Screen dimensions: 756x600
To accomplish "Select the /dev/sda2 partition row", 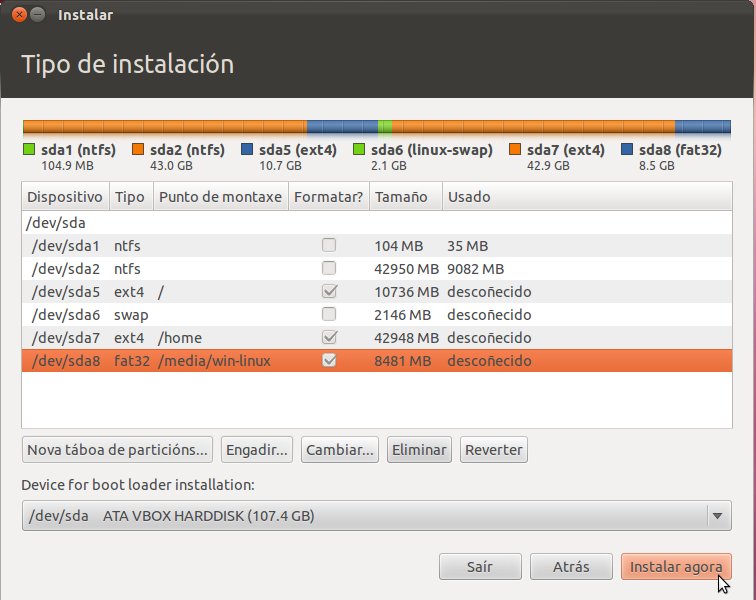I will click(x=377, y=269).
